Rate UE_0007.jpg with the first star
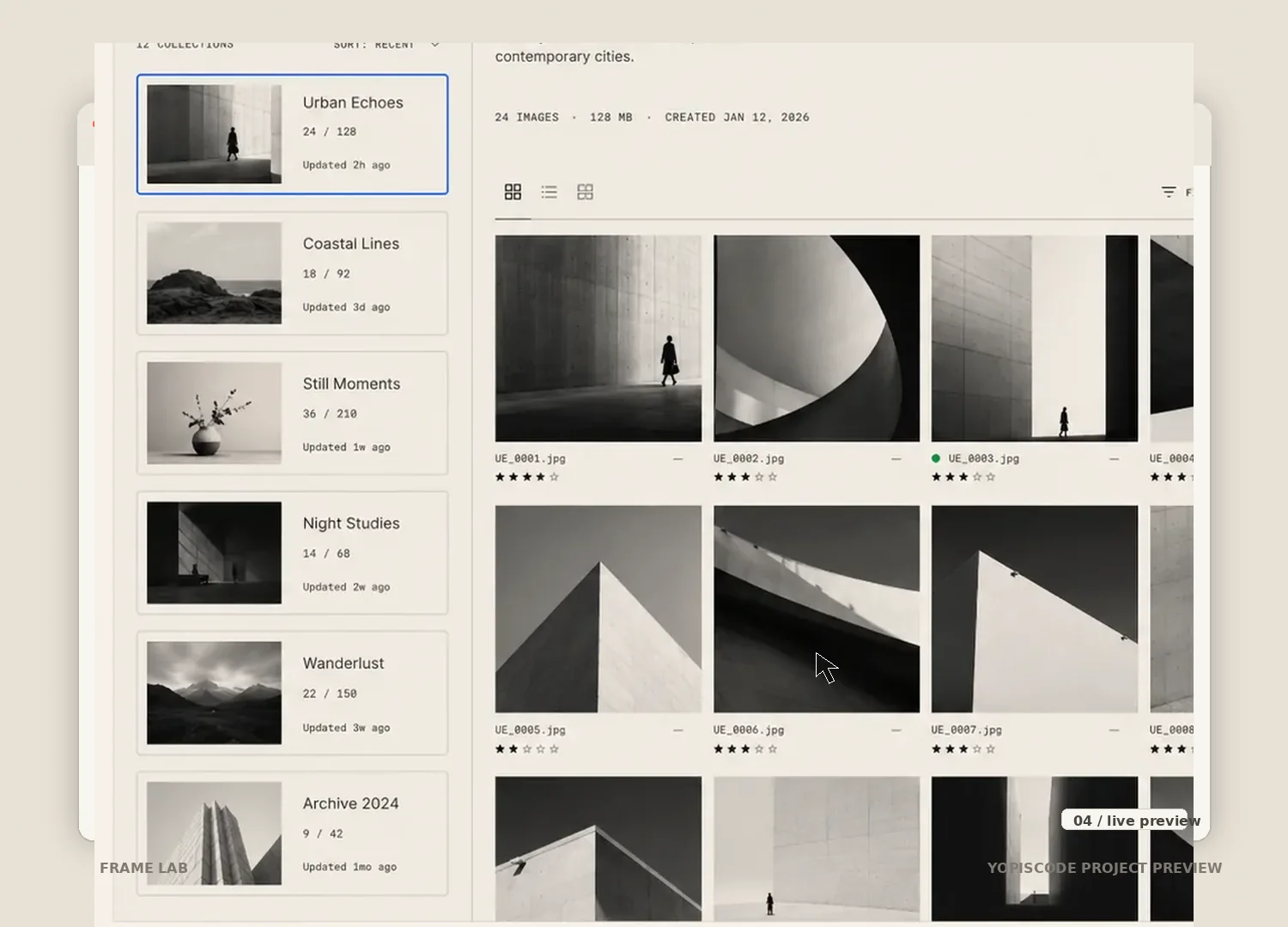The width and height of the screenshot is (1288, 927). 937,749
